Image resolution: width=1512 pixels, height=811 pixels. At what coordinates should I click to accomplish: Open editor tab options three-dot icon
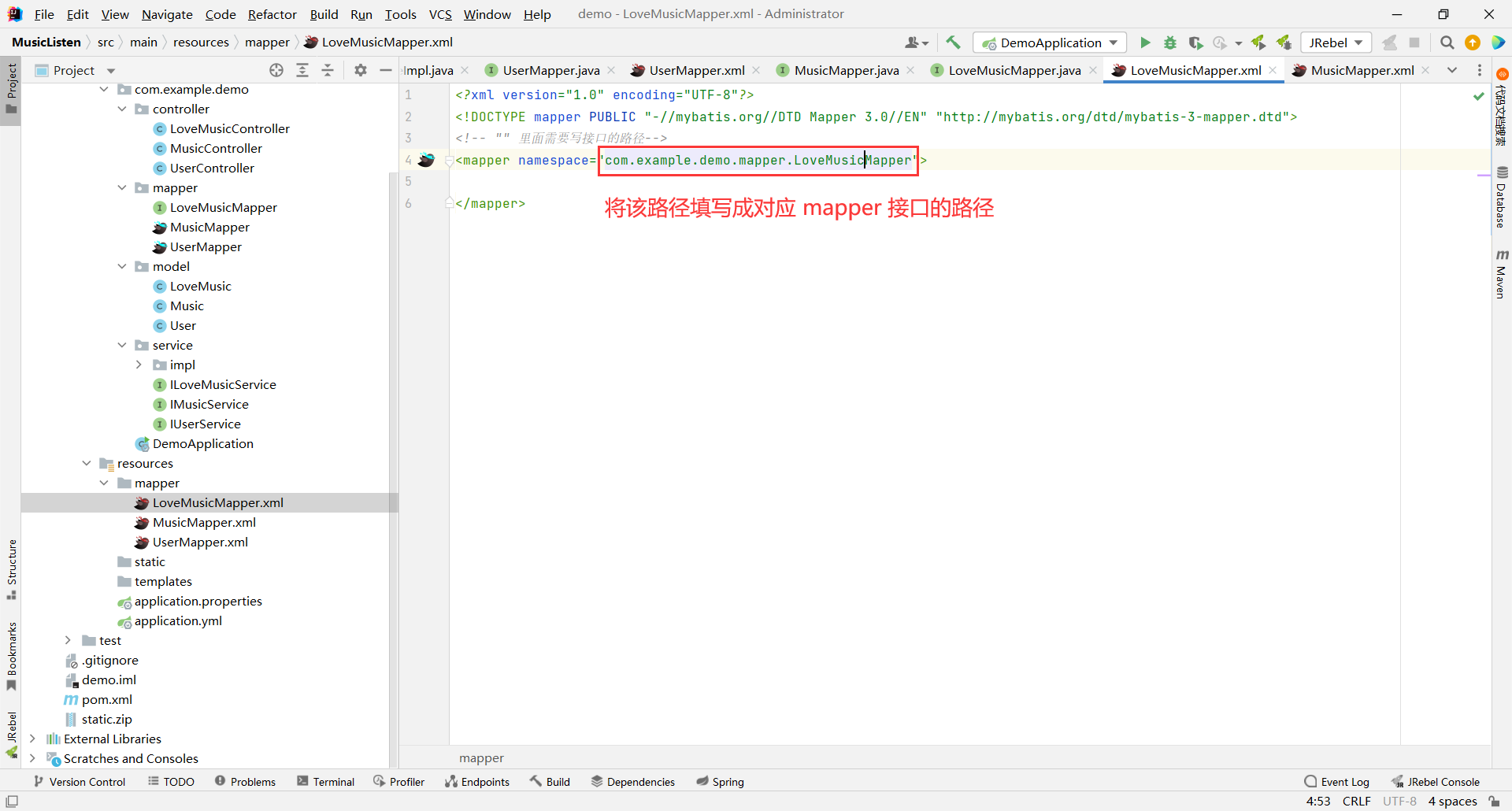point(1480,70)
